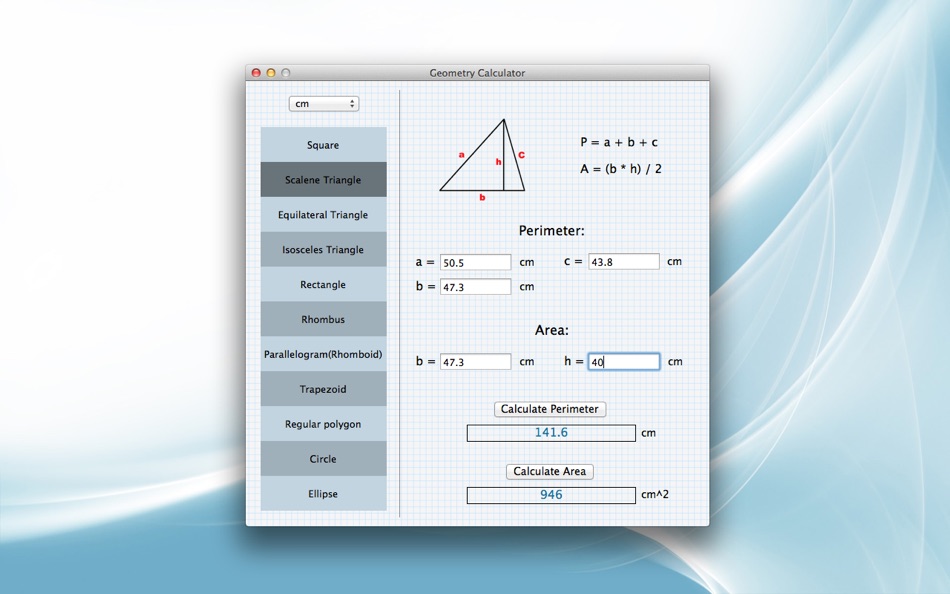The image size is (950, 594).
Task: Switch to Circle calculator
Action: (323, 459)
